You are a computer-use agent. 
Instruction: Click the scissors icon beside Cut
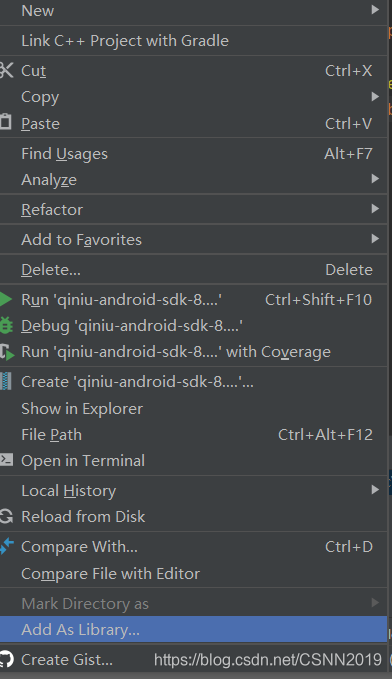pos(6,70)
